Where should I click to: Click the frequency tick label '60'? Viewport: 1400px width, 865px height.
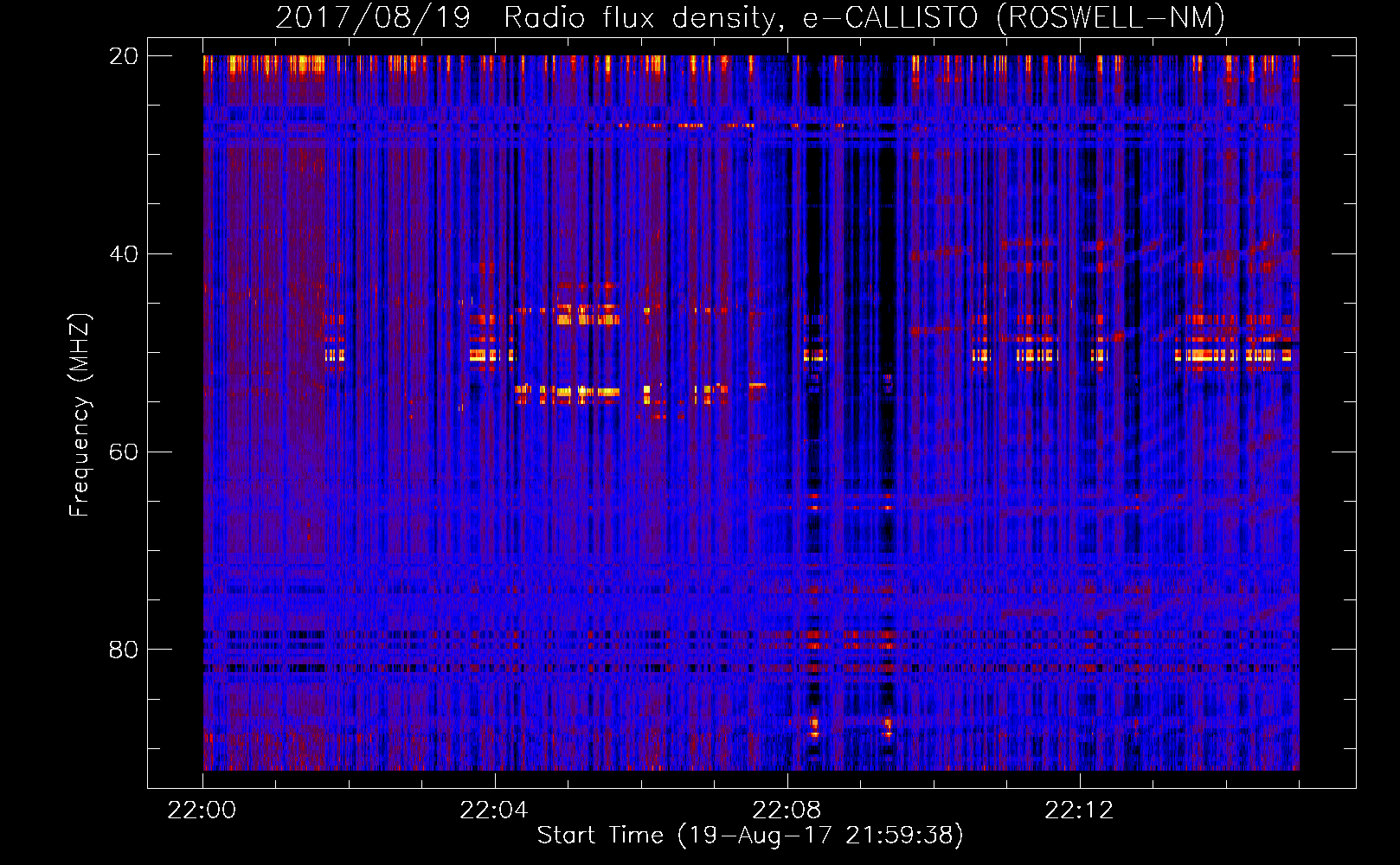[x=124, y=452]
